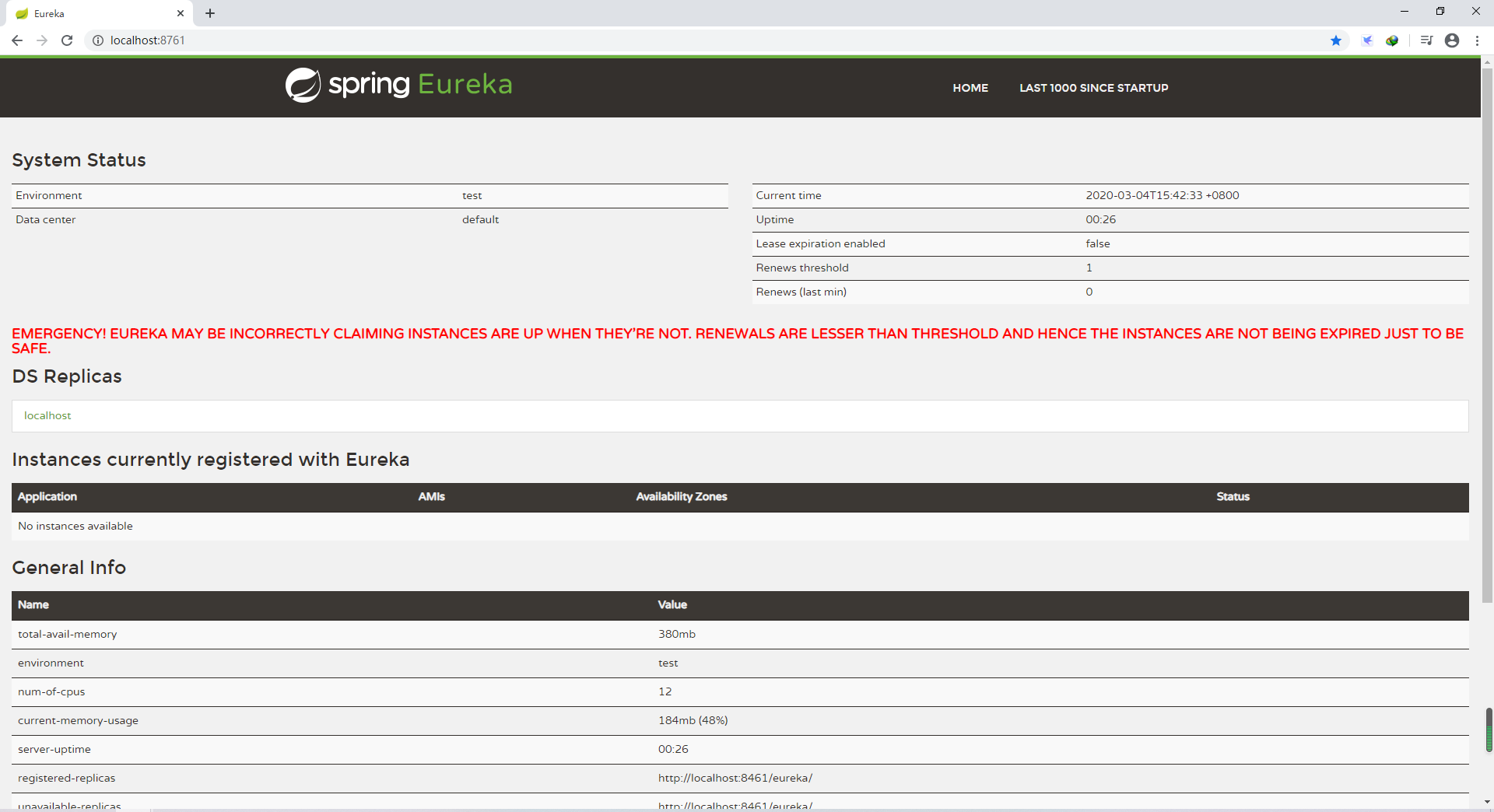Click the Spring Eureka logo
This screenshot has height=812, width=1494.
pos(398,85)
